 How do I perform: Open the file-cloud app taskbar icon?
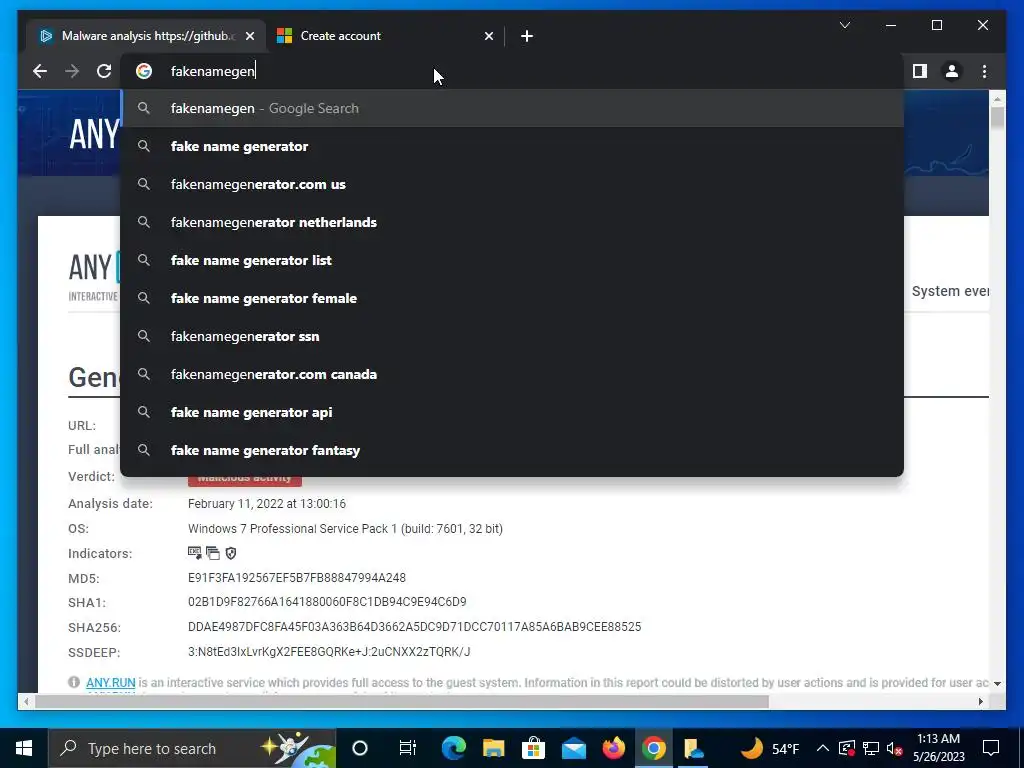coord(694,748)
